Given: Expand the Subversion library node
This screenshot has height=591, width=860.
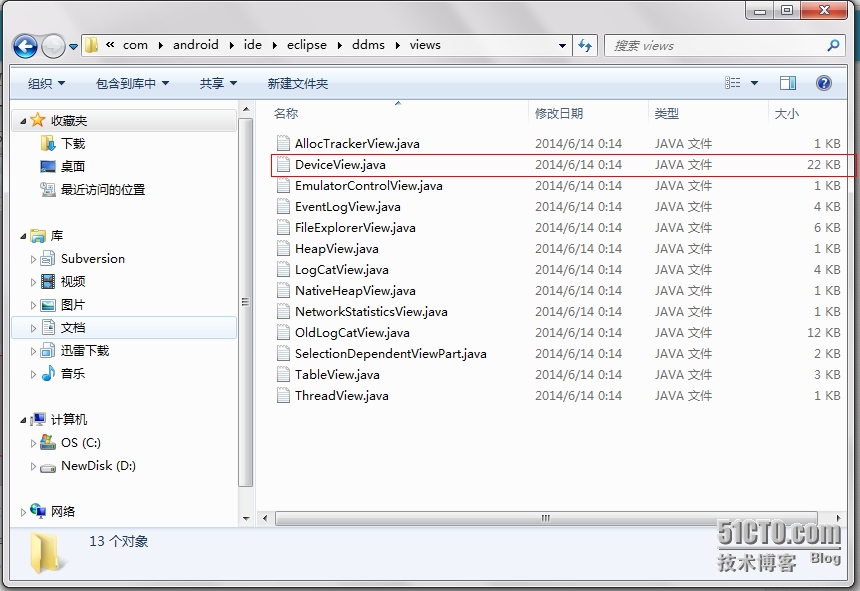Looking at the screenshot, I should tap(33, 259).
